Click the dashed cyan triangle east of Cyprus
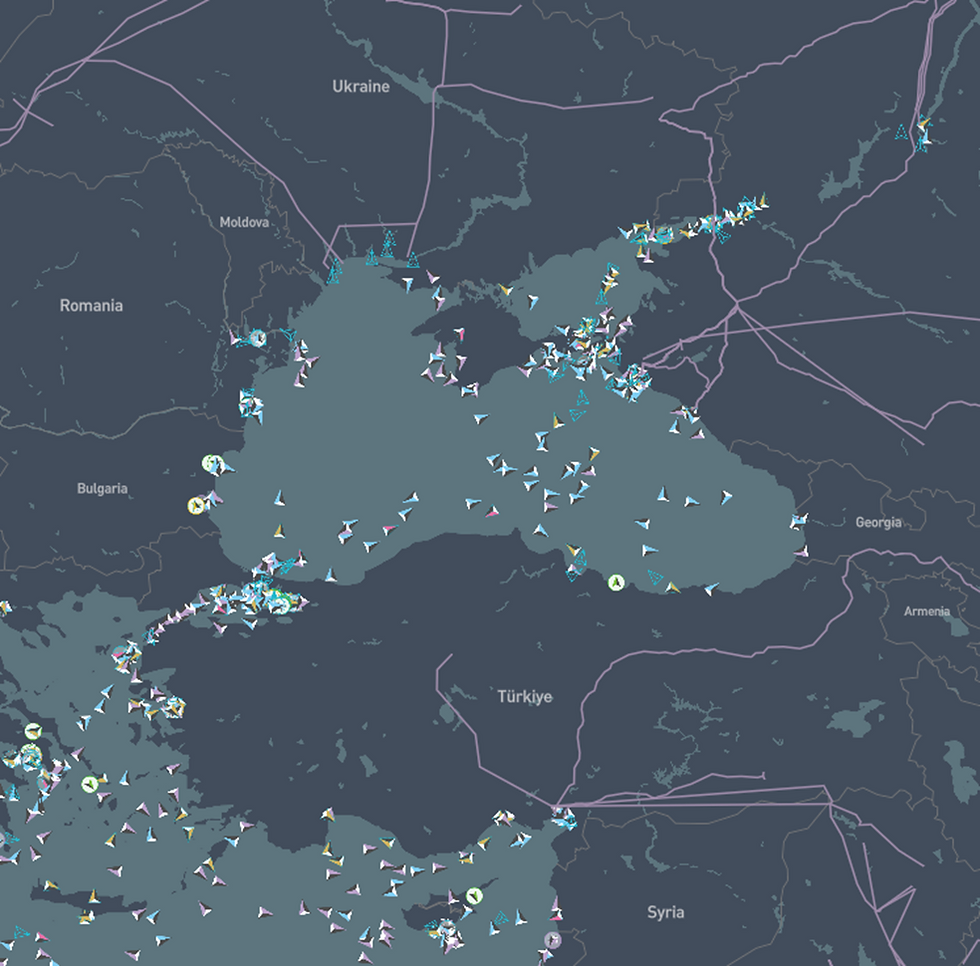980x966 pixels. click(x=501, y=917)
